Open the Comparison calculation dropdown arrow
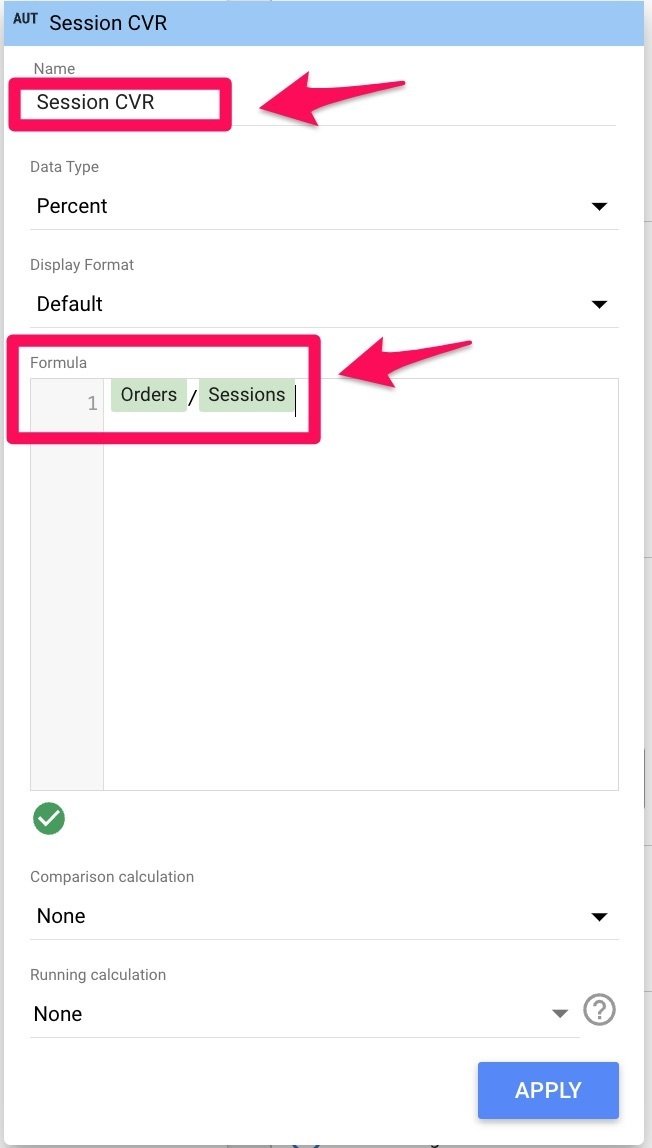 (x=599, y=917)
